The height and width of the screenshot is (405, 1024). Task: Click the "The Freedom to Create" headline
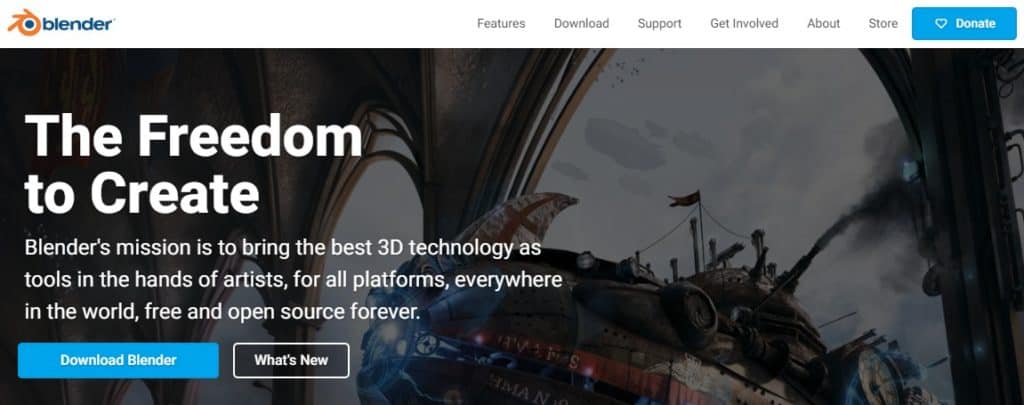tap(193, 163)
